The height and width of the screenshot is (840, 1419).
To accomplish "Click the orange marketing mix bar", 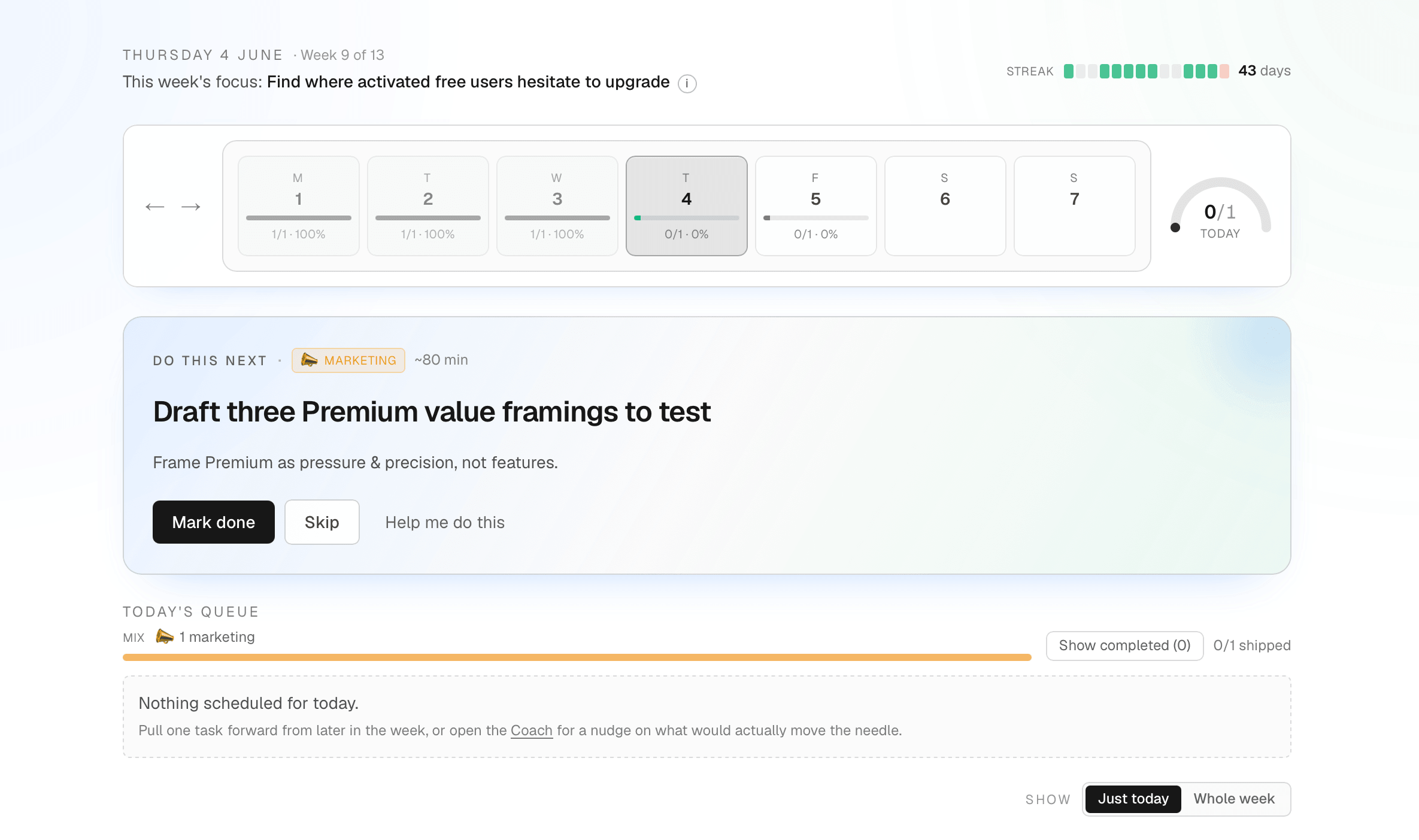I will (x=577, y=657).
